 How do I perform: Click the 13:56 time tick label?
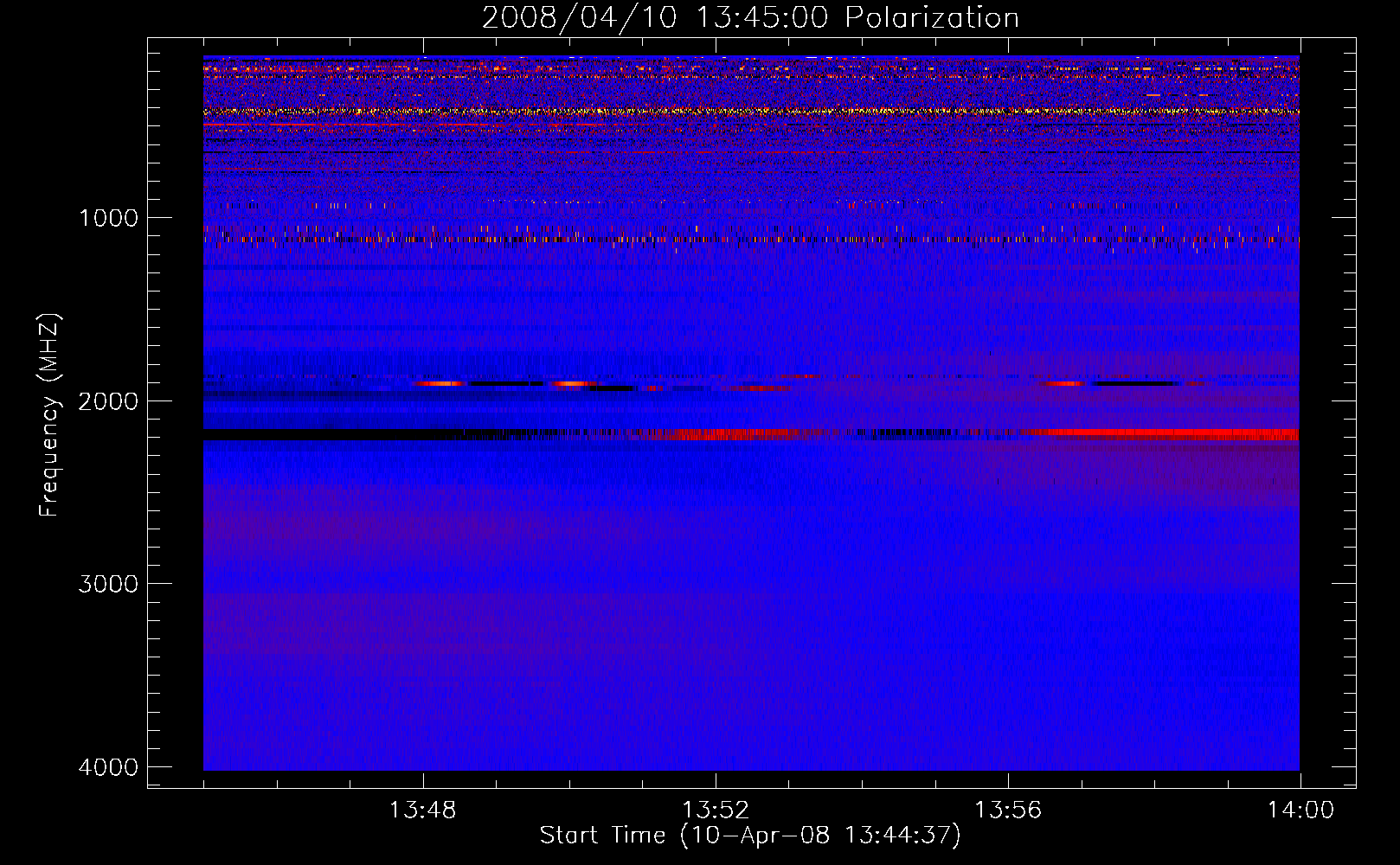point(1008,811)
